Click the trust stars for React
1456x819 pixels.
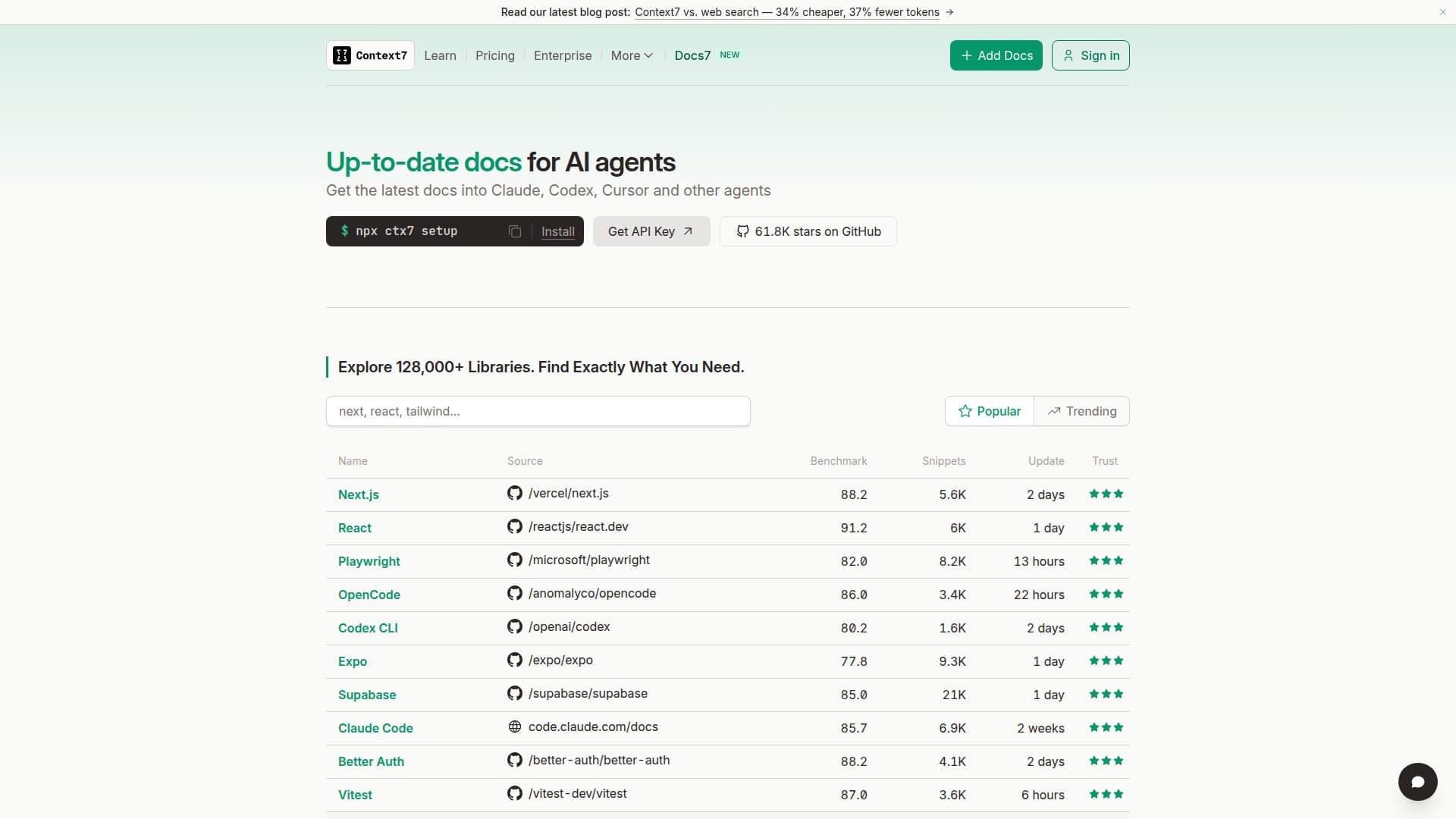pos(1106,527)
